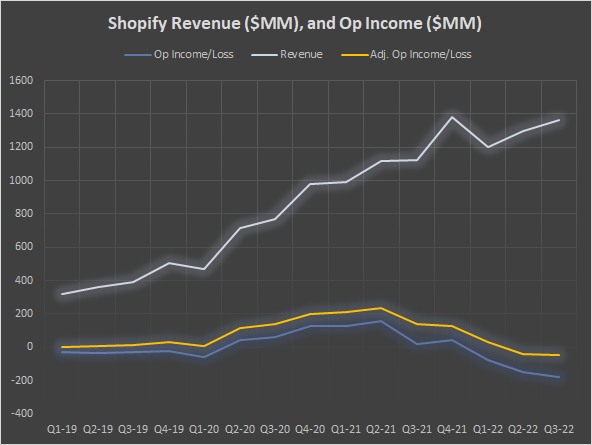Click the Q1-20 x-axis label
This screenshot has width=592, height=445.
click(x=204, y=430)
